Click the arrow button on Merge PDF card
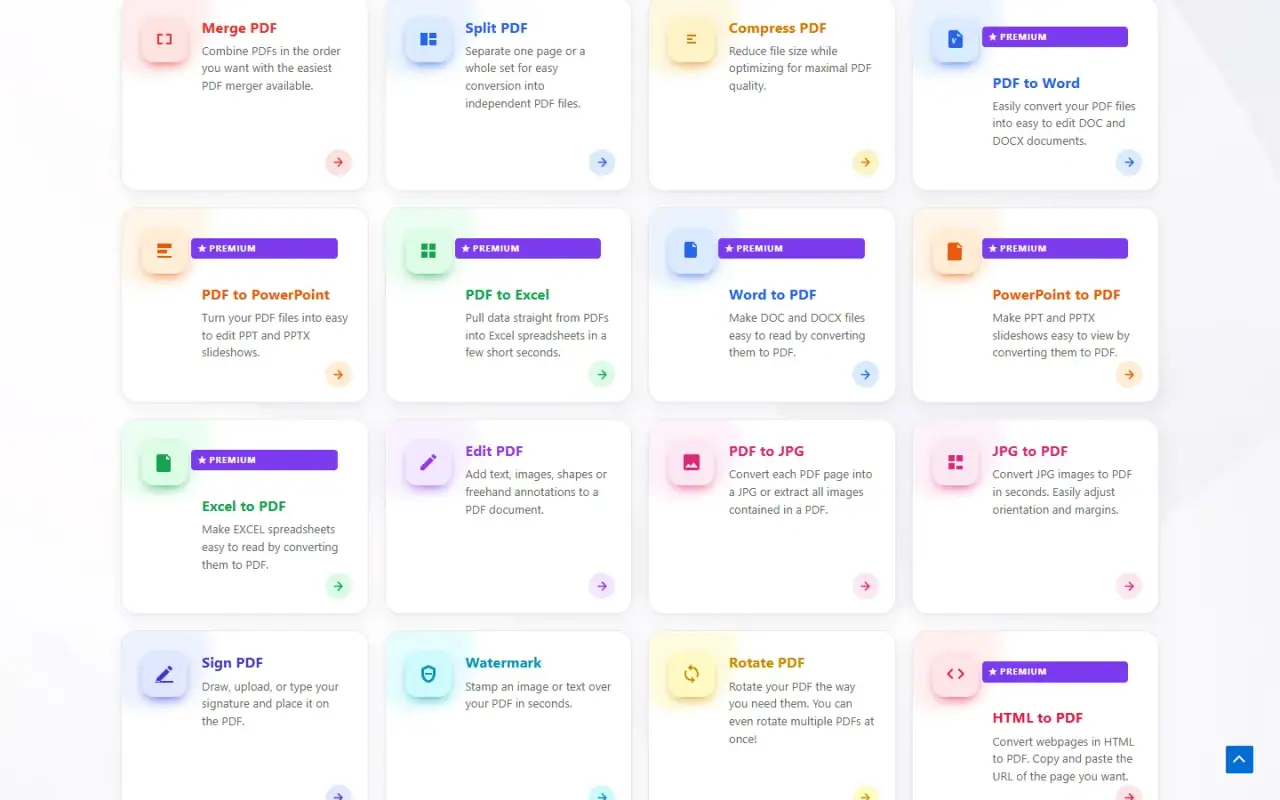 coord(338,162)
